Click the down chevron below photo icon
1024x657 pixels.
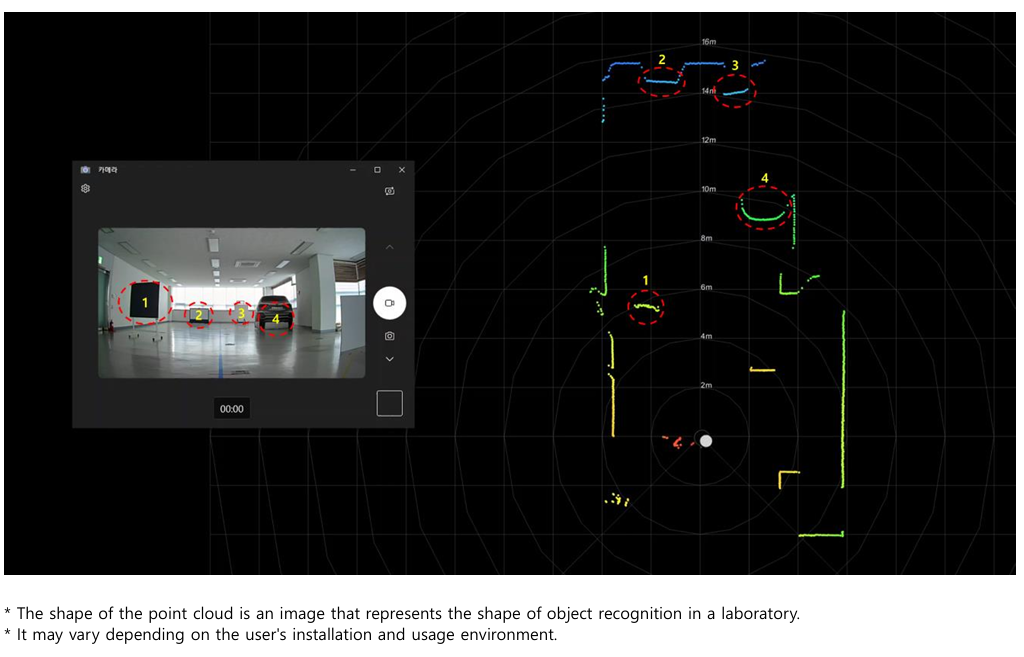[389, 359]
